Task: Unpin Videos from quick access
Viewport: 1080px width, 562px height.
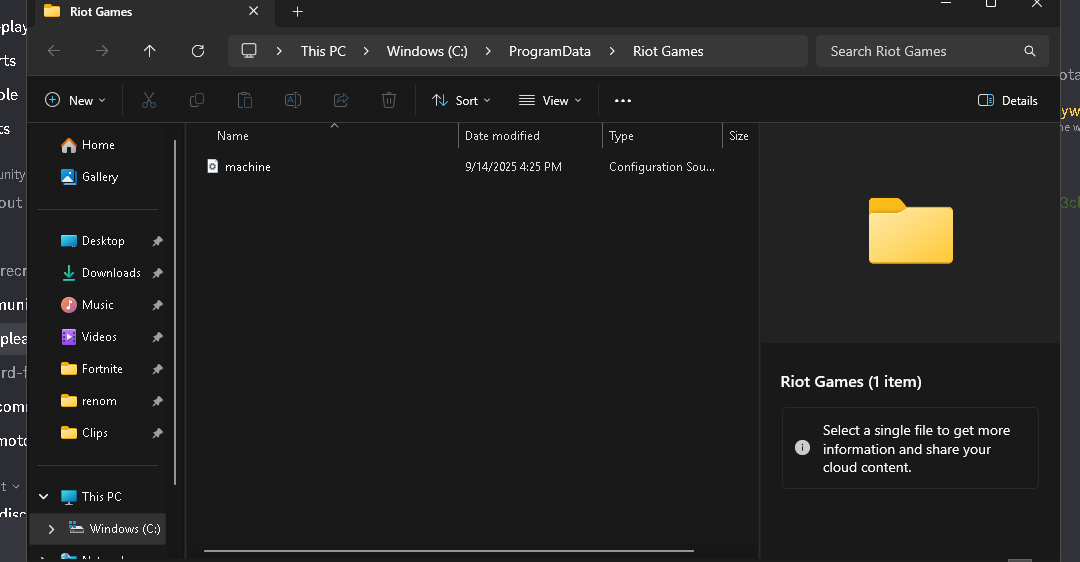Action: 158,337
